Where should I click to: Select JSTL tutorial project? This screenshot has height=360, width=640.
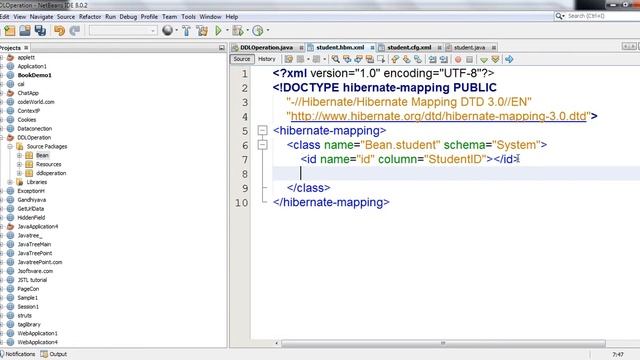[32, 280]
